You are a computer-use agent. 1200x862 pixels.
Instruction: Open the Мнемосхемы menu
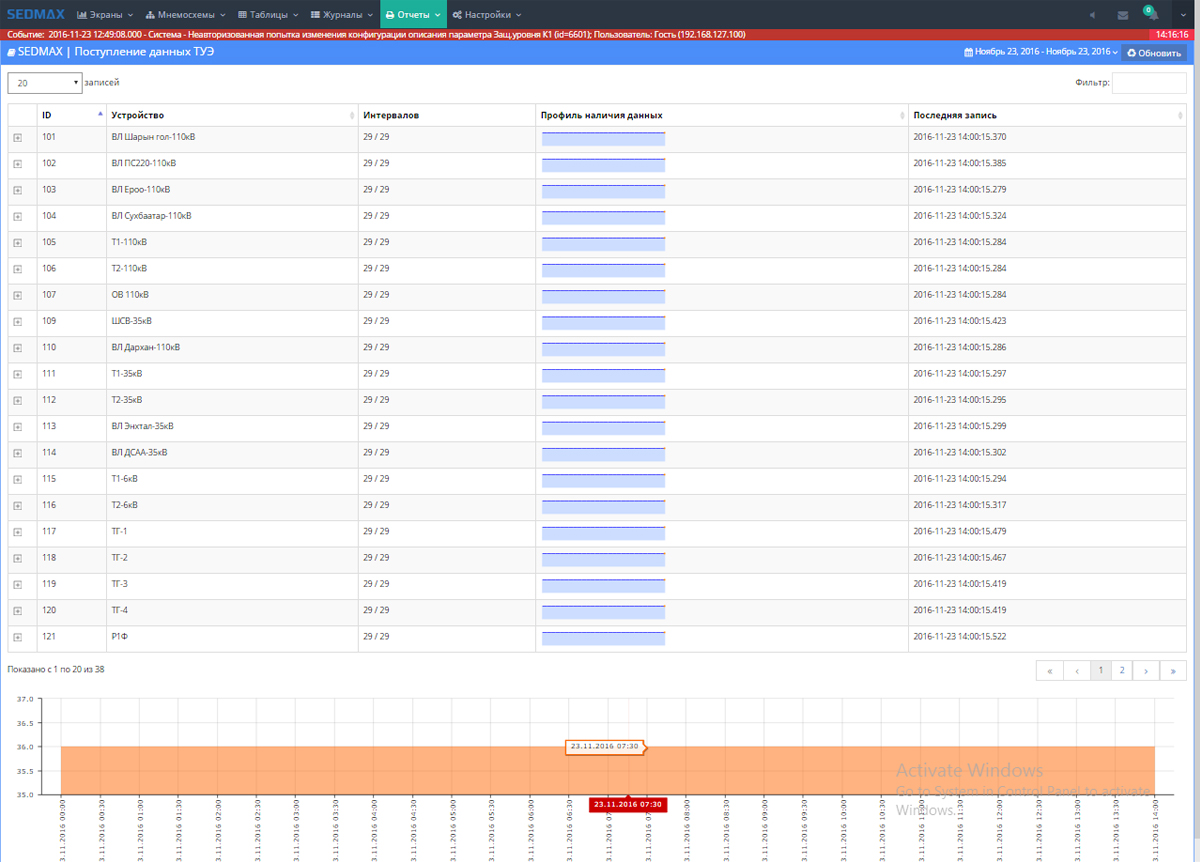click(185, 15)
